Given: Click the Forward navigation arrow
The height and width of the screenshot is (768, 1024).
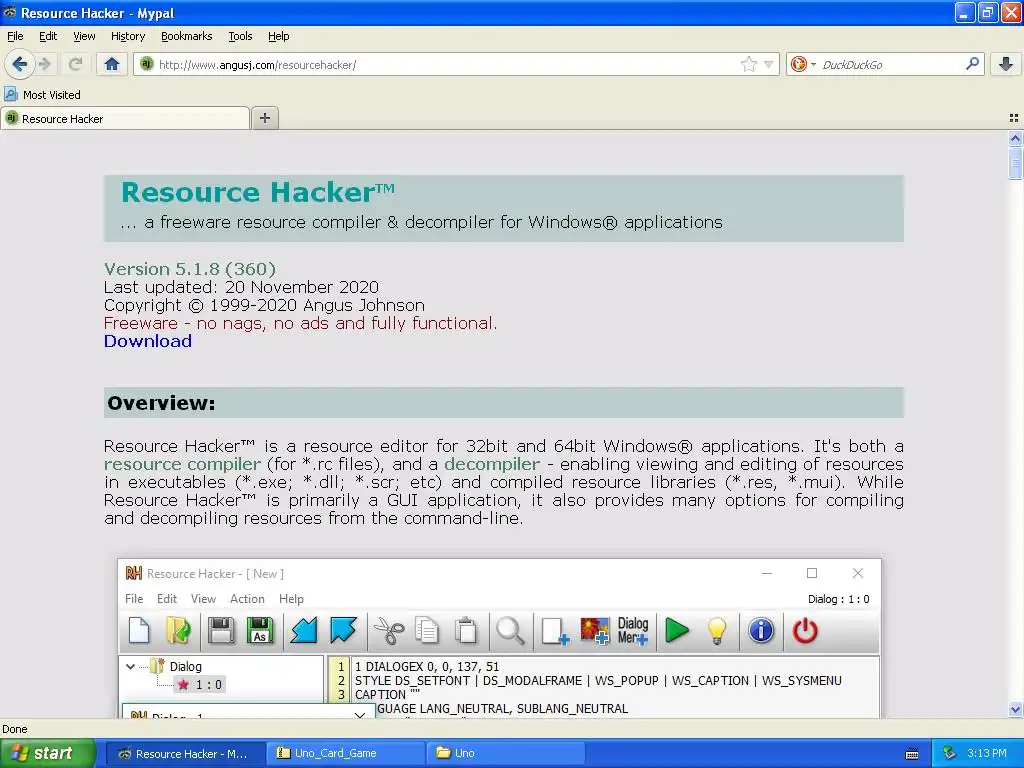Looking at the screenshot, I should (x=44, y=64).
